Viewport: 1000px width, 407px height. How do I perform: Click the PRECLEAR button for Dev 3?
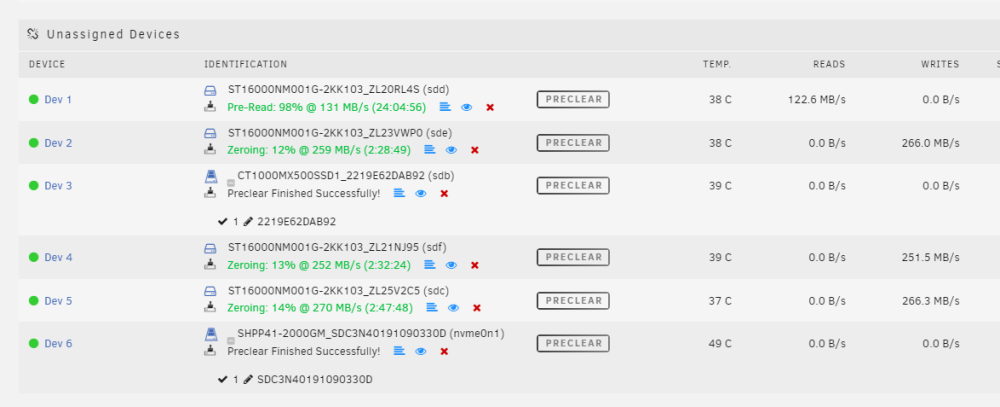(x=573, y=185)
